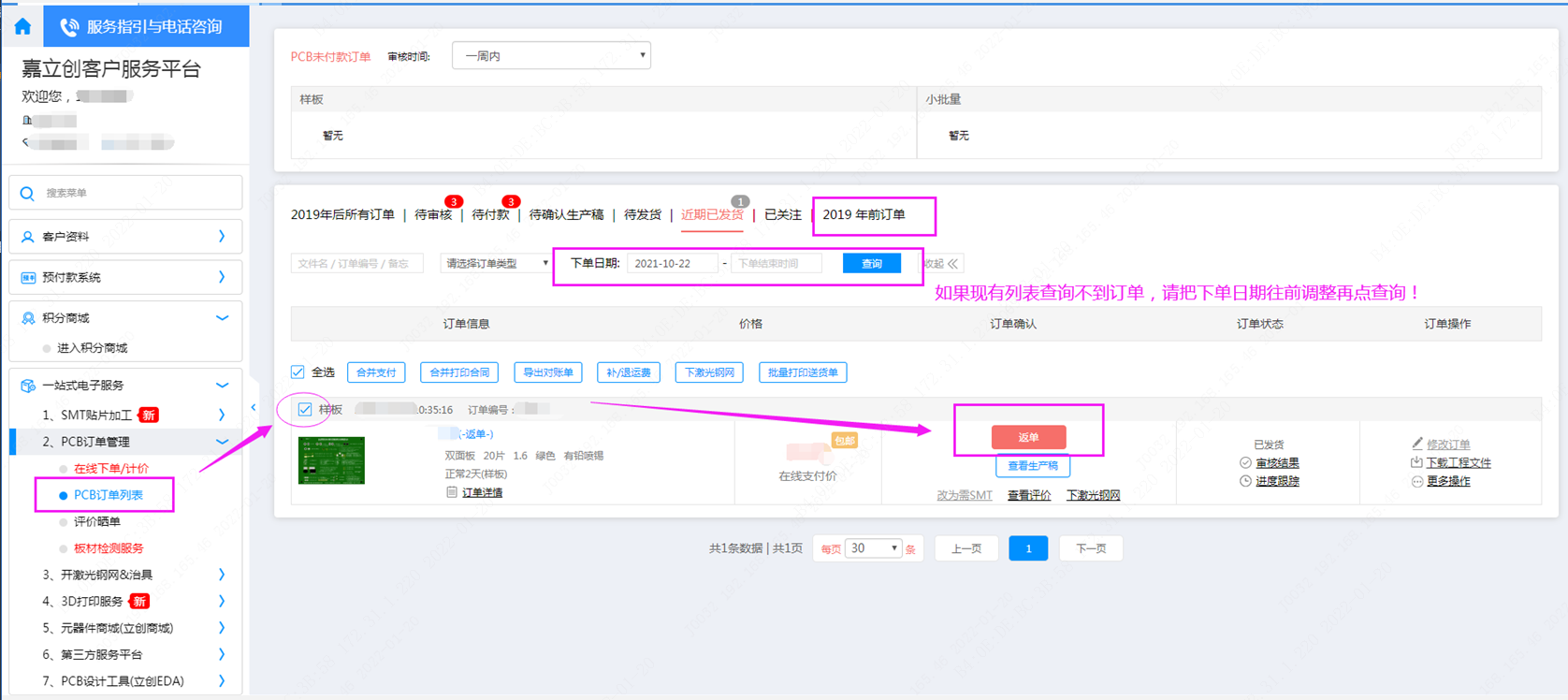Open the 请选择订单类型 dropdown

[x=496, y=264]
